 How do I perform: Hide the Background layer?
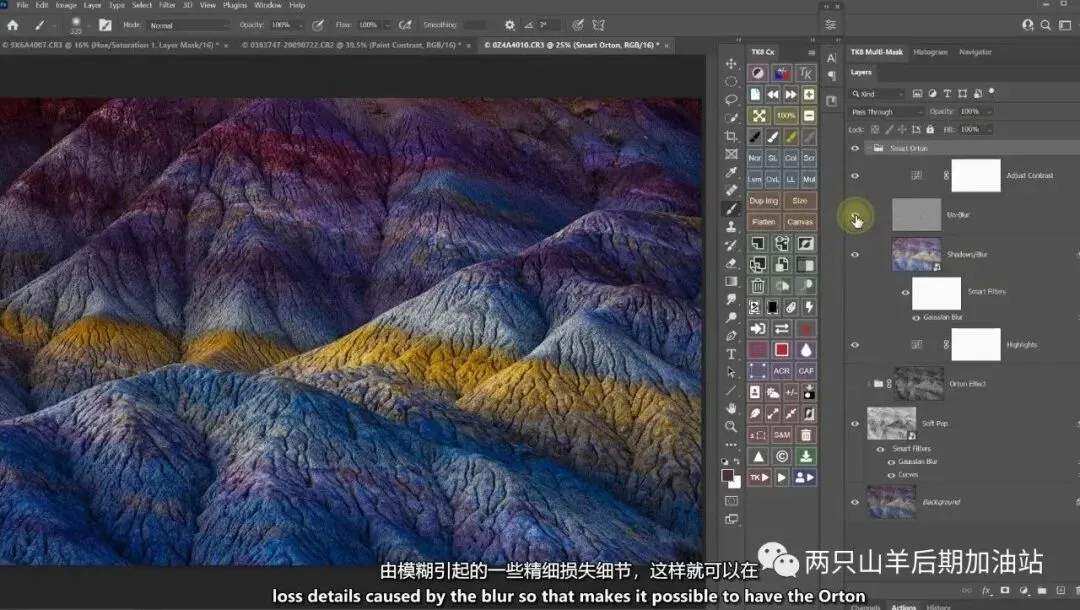(x=855, y=502)
